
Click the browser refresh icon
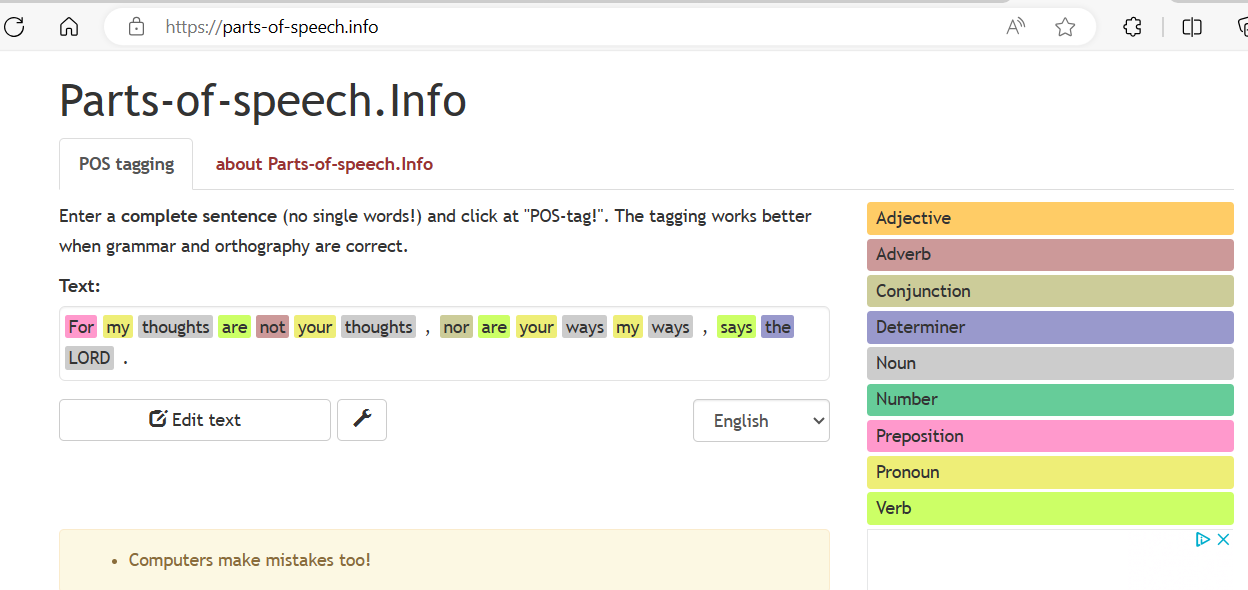(14, 27)
